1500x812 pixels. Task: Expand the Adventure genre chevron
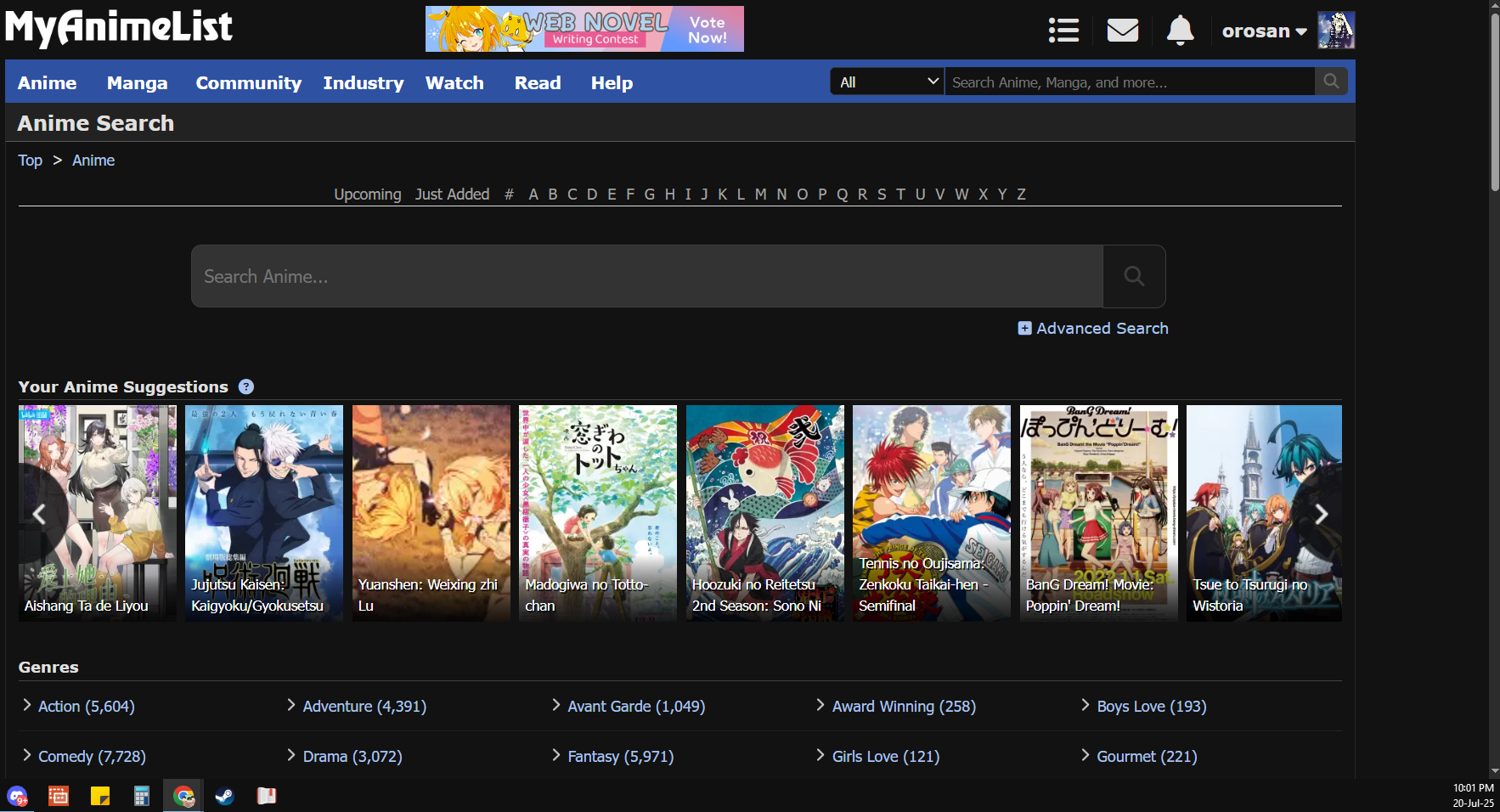coord(291,705)
